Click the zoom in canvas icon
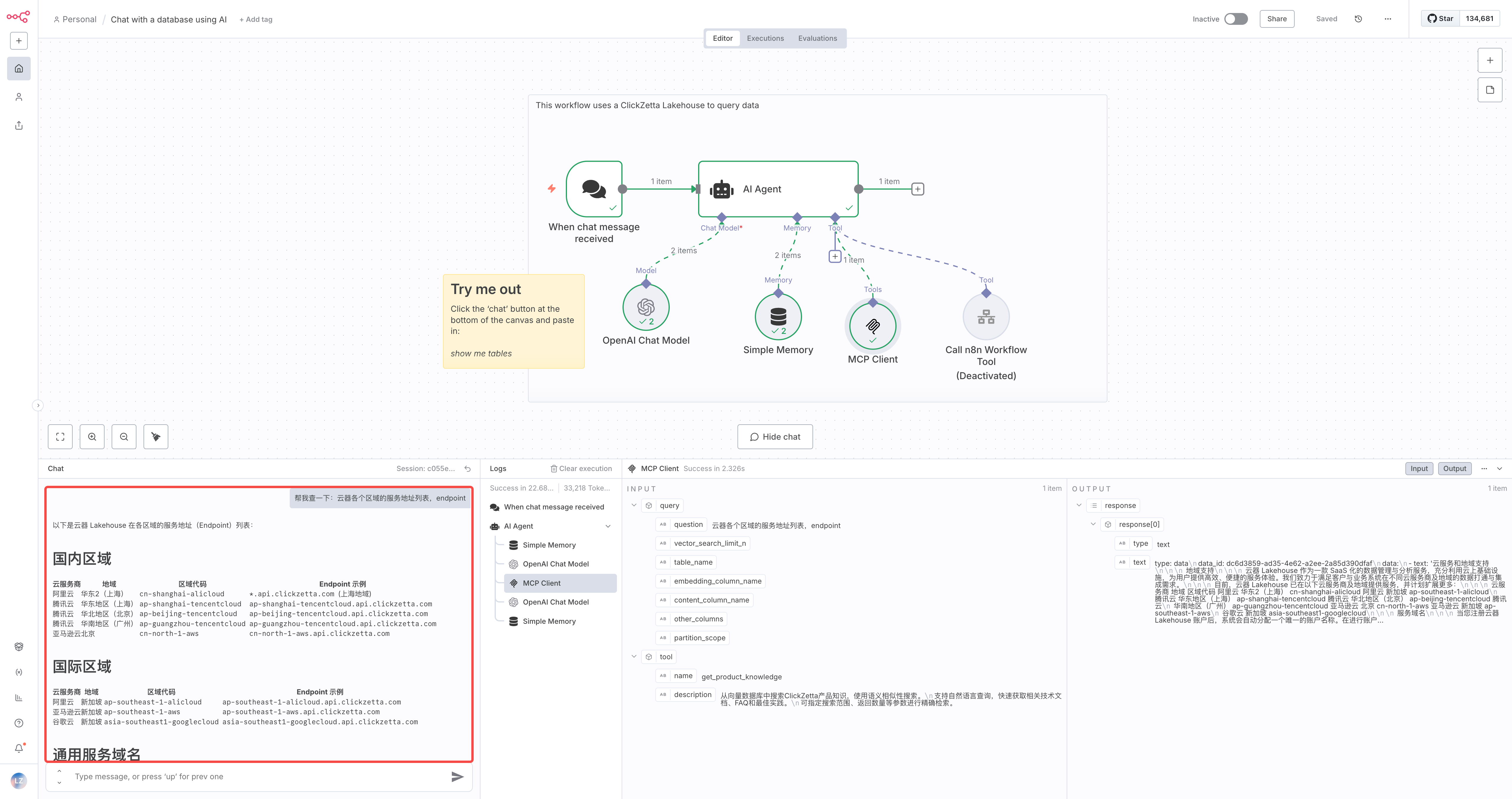 pyautogui.click(x=92, y=436)
